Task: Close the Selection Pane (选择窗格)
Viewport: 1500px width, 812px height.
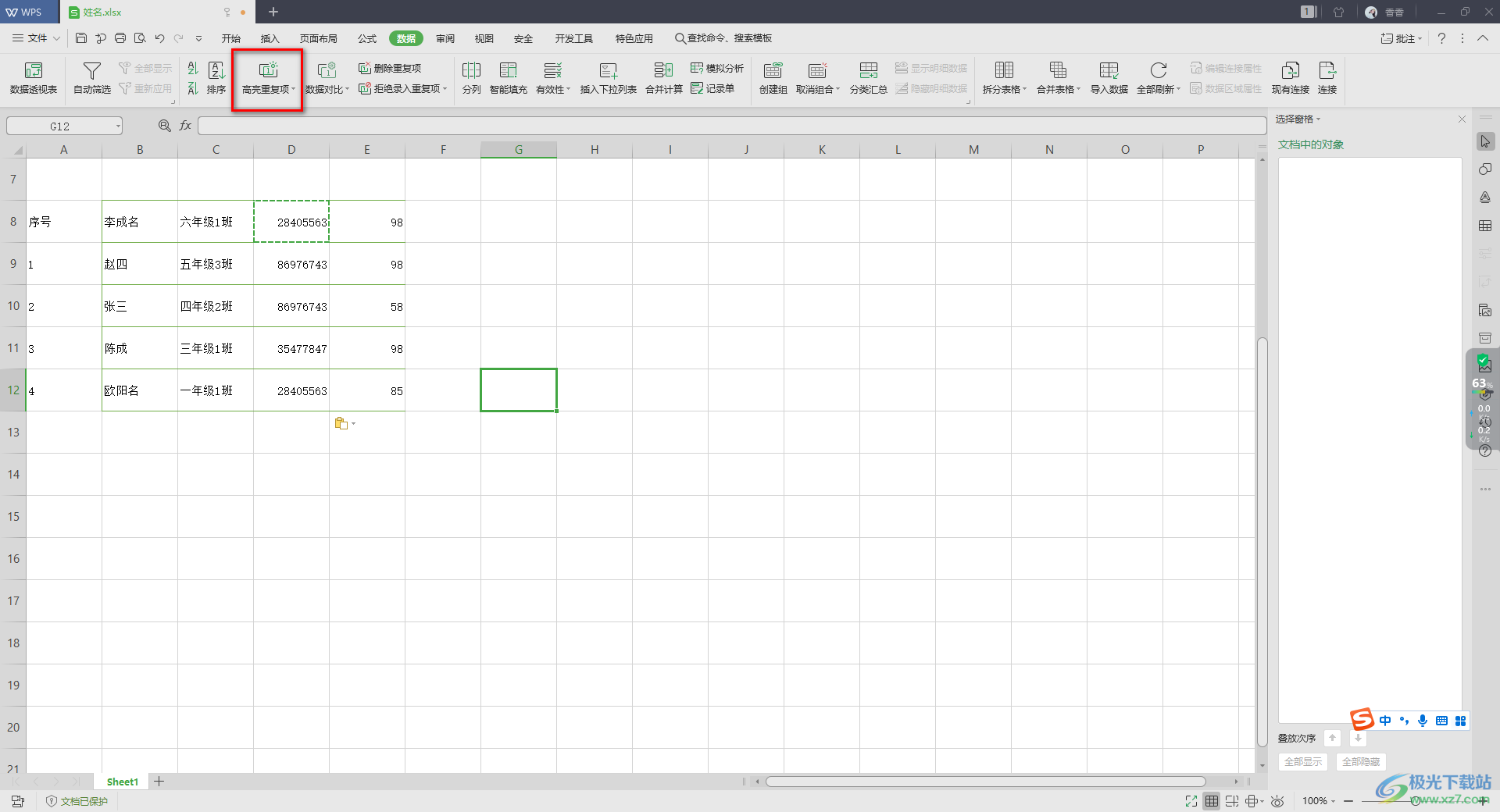Action: (1462, 119)
